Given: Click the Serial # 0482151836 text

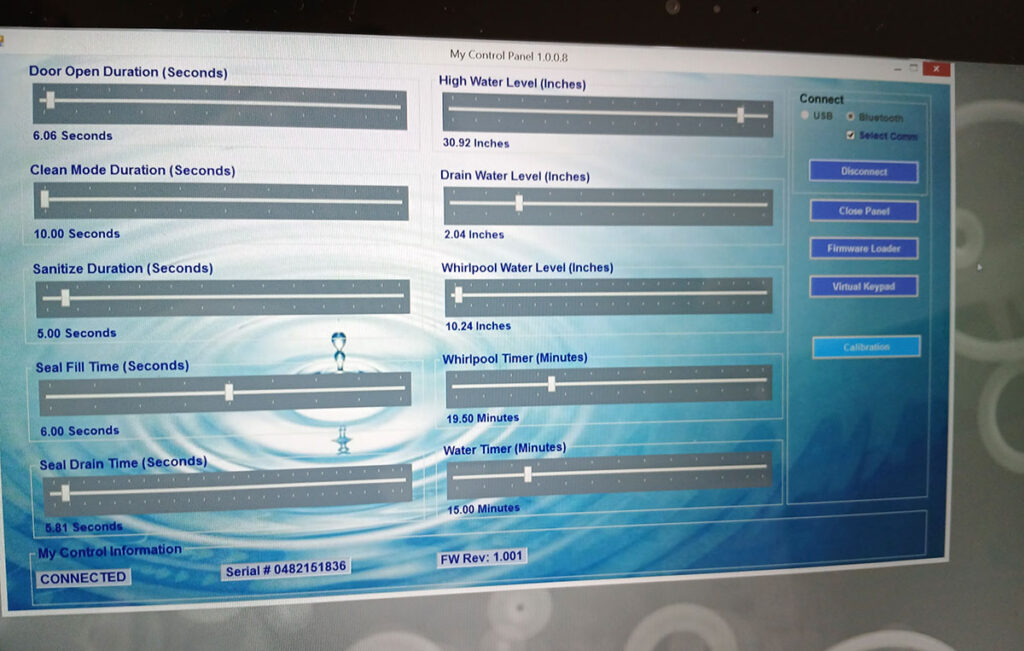Looking at the screenshot, I should (x=285, y=569).
